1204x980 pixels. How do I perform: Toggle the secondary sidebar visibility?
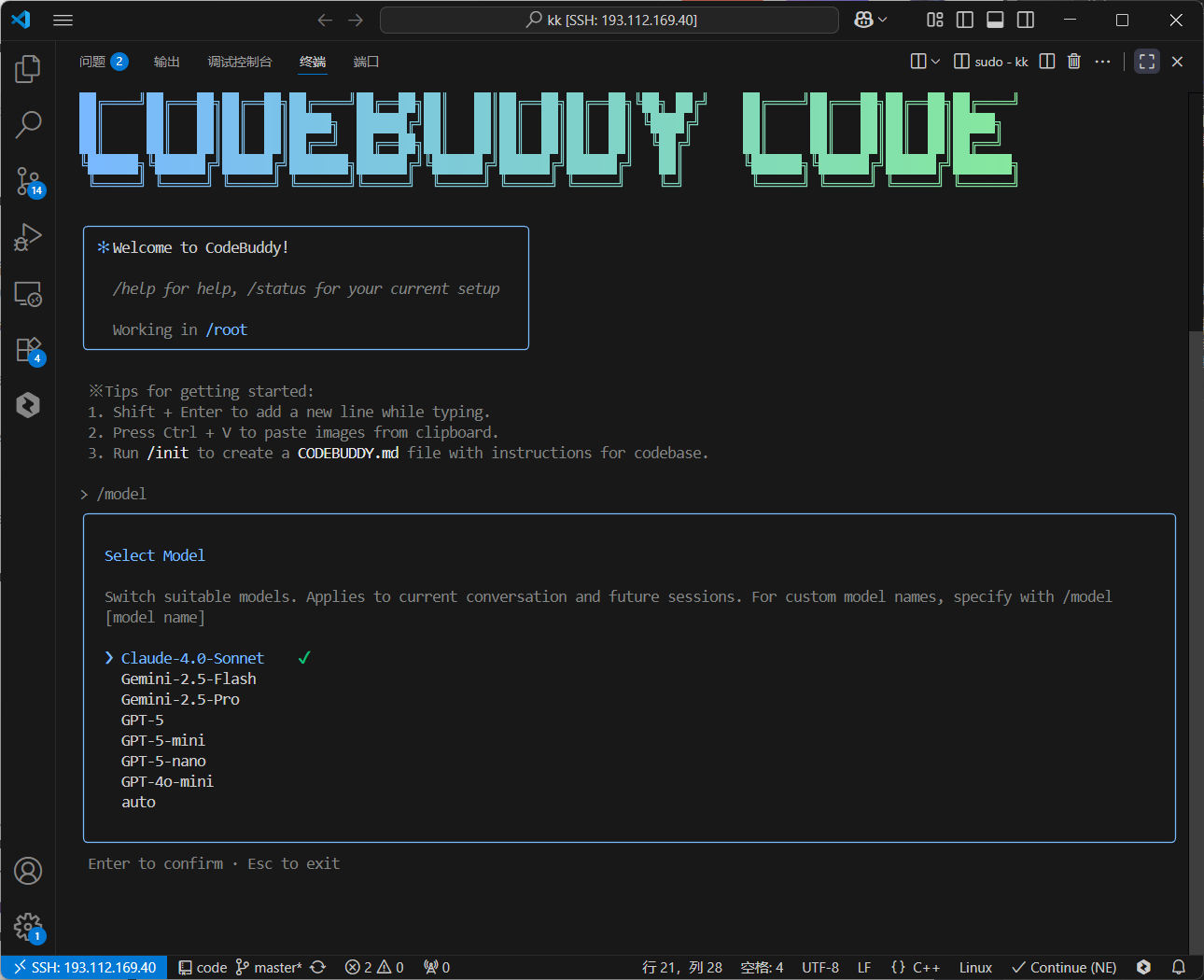[x=1026, y=20]
